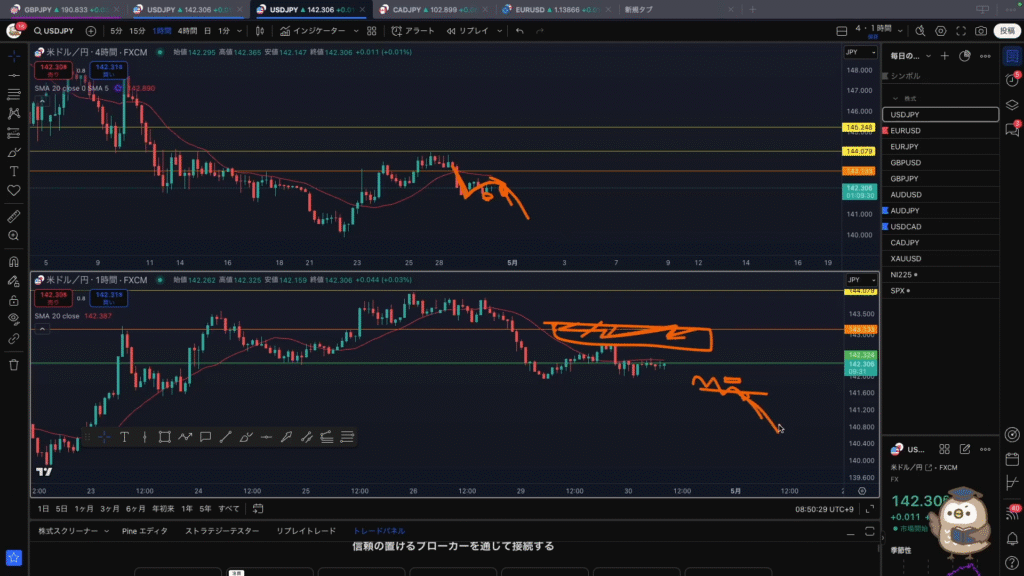This screenshot has height=576, width=1024.
Task: Take a chart snapshot with camera icon
Action: coord(981,31)
